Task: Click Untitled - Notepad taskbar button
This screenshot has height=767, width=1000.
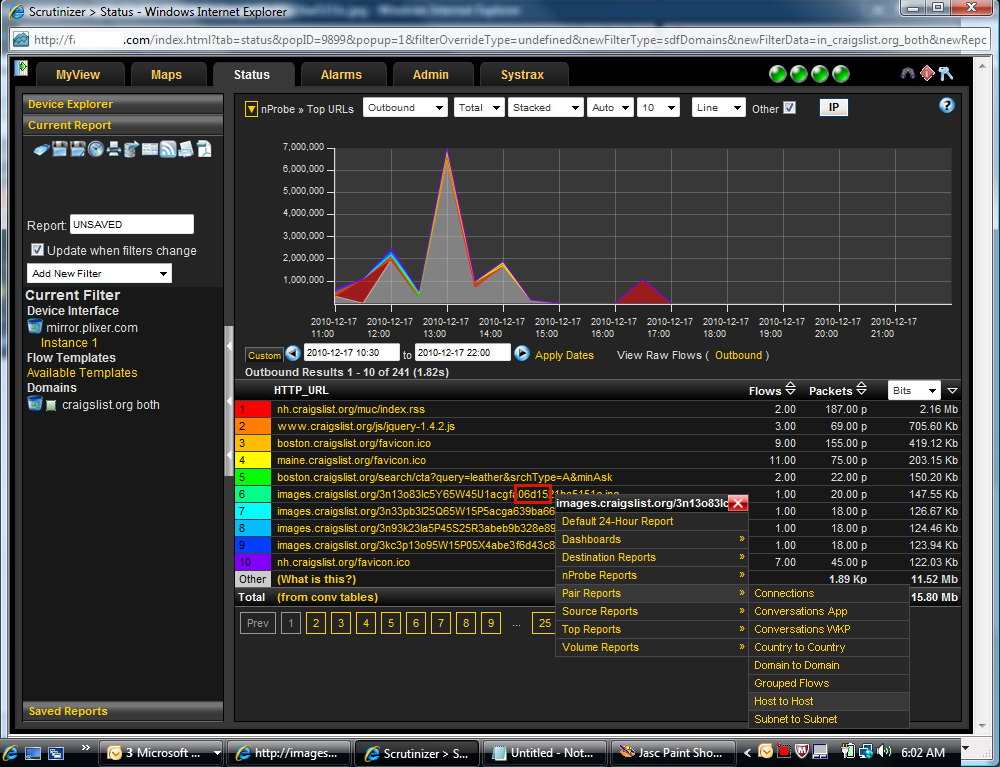Action: (543, 753)
